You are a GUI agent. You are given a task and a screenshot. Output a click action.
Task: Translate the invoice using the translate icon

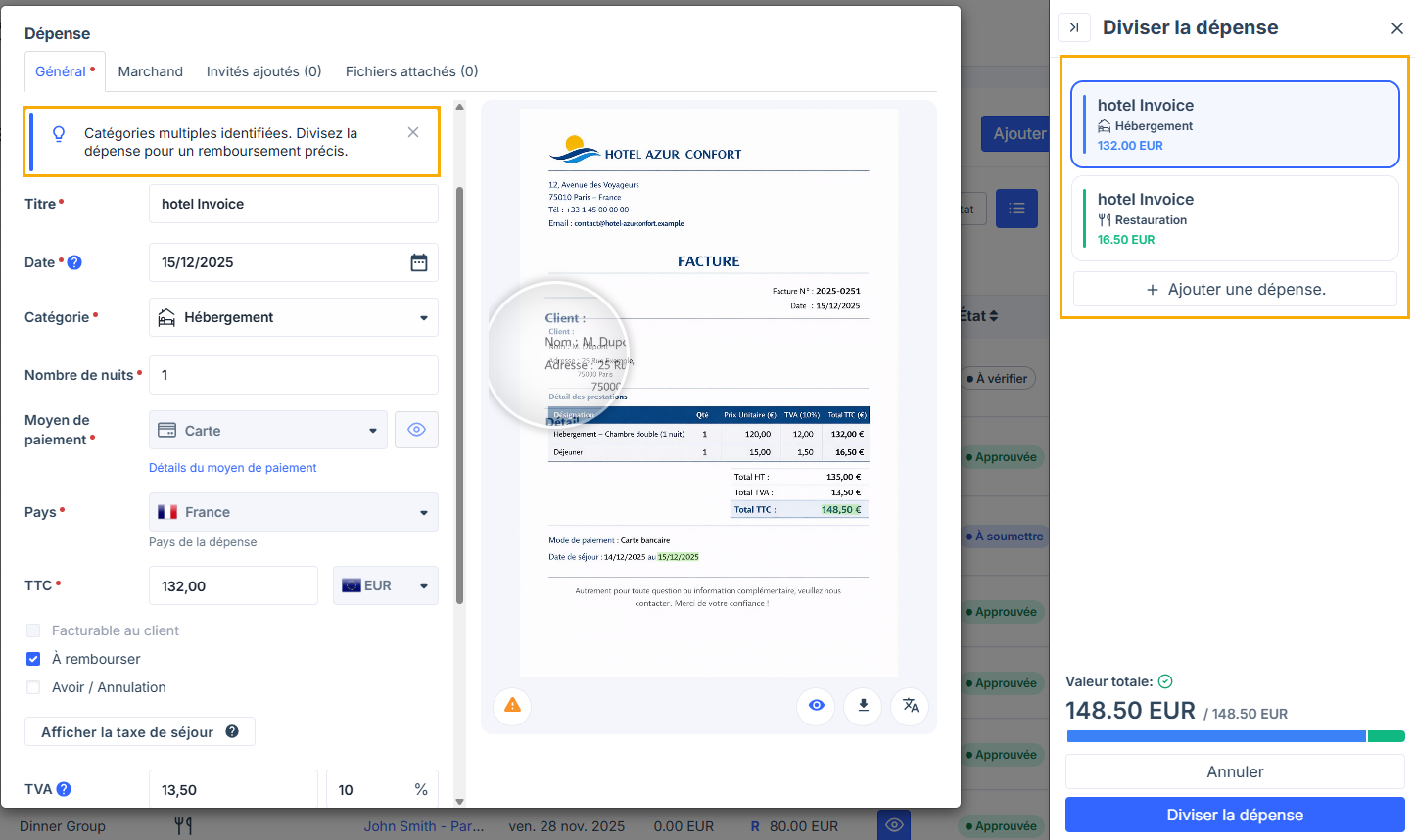(x=910, y=706)
